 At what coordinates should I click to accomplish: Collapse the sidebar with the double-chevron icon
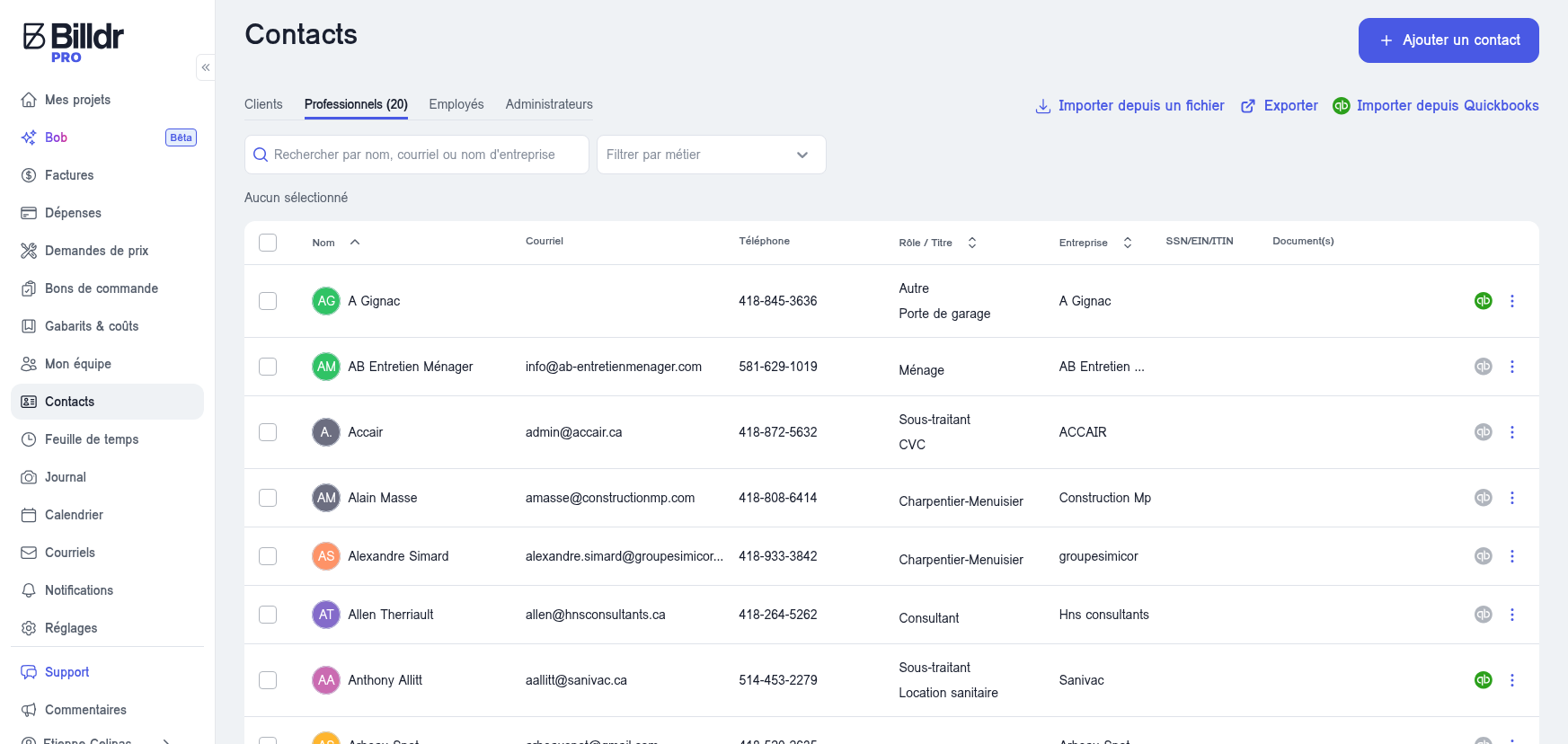pos(206,67)
